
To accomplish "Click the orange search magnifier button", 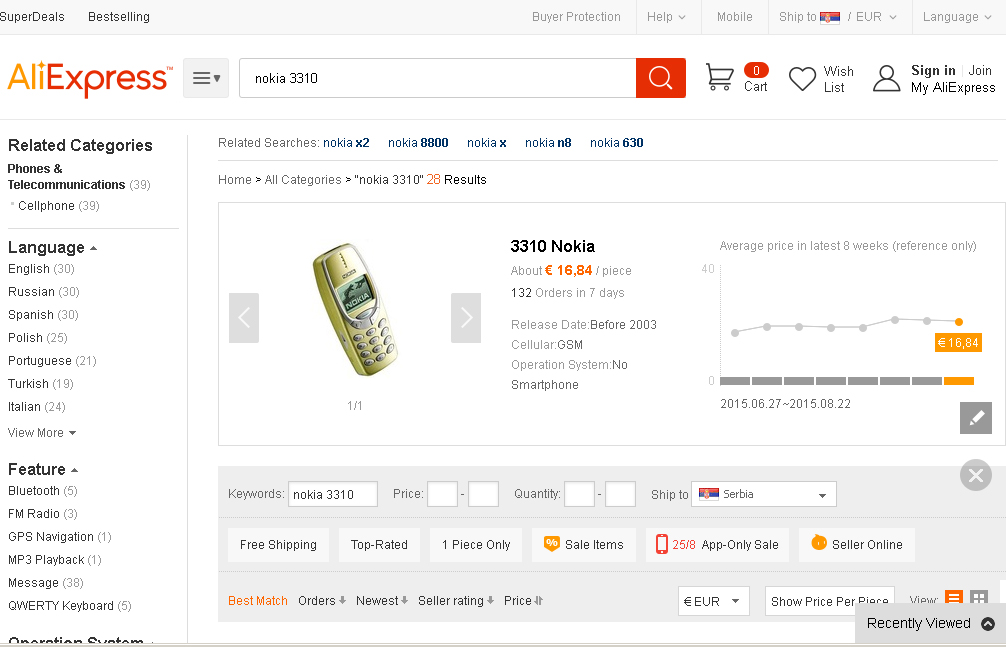I will click(660, 78).
